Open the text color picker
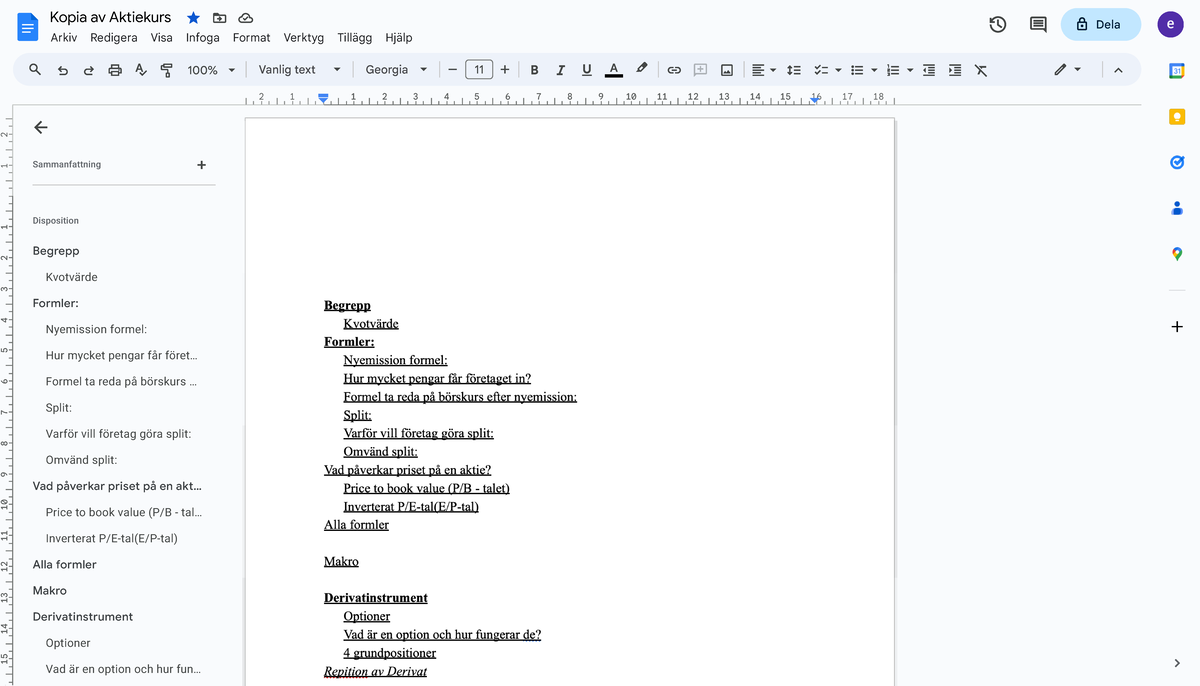1200x686 pixels. point(613,70)
